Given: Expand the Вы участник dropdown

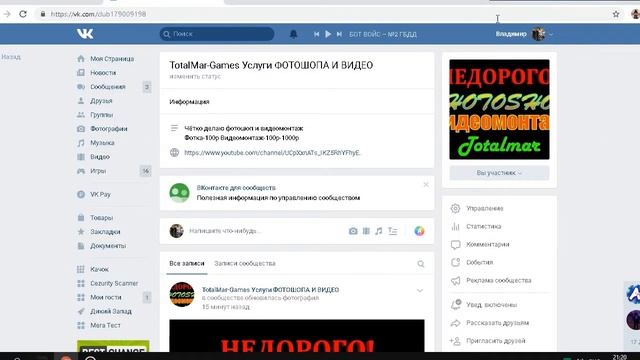Looking at the screenshot, I should point(499,173).
